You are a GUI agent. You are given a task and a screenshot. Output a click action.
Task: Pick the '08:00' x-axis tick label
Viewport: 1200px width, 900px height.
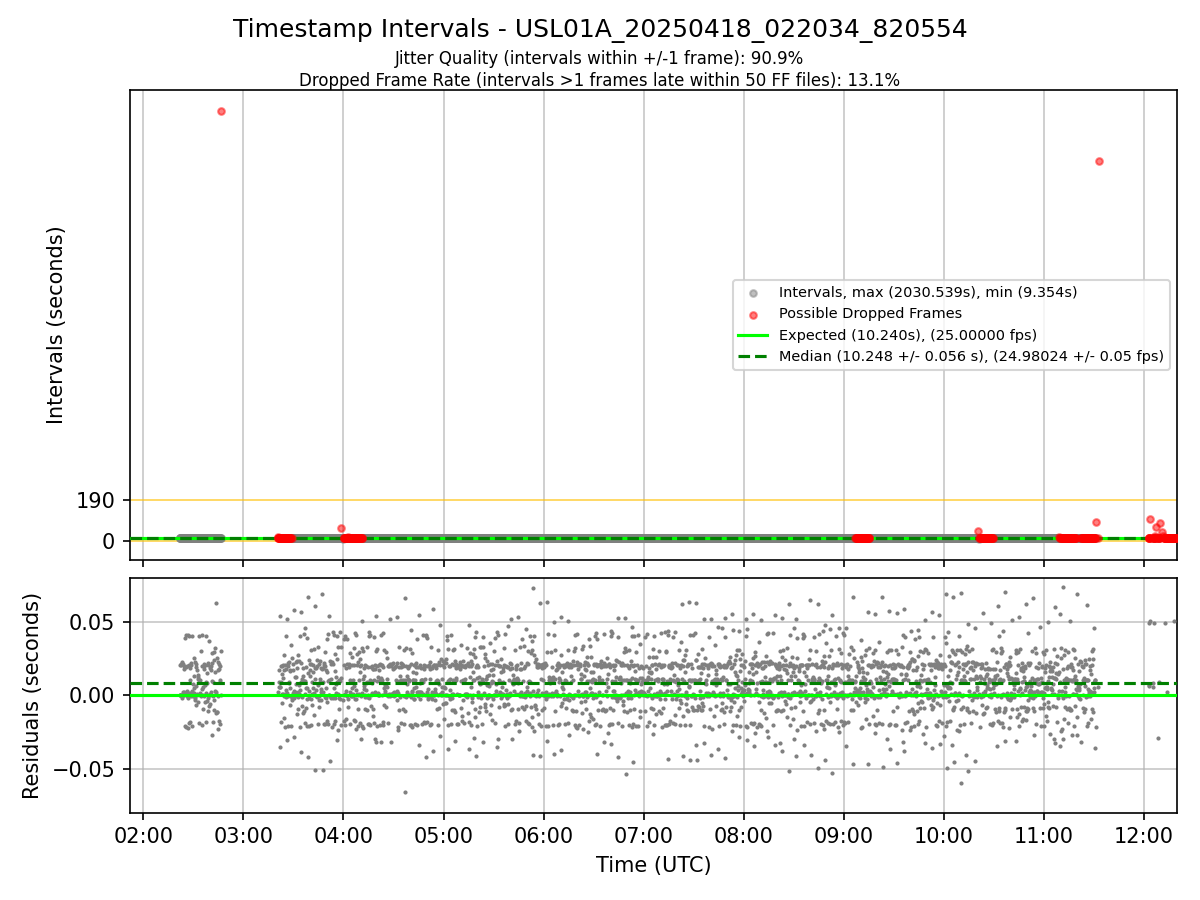pyautogui.click(x=744, y=834)
